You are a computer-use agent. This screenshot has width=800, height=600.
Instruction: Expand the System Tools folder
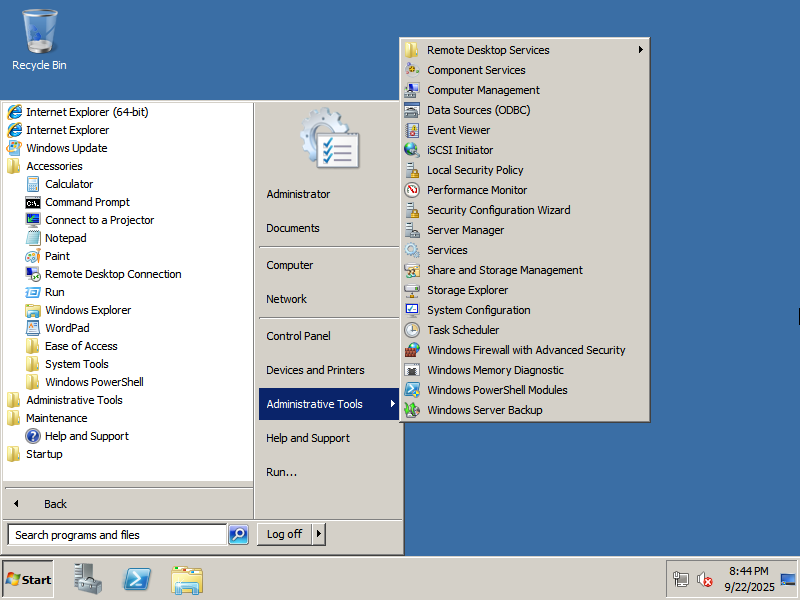76,364
